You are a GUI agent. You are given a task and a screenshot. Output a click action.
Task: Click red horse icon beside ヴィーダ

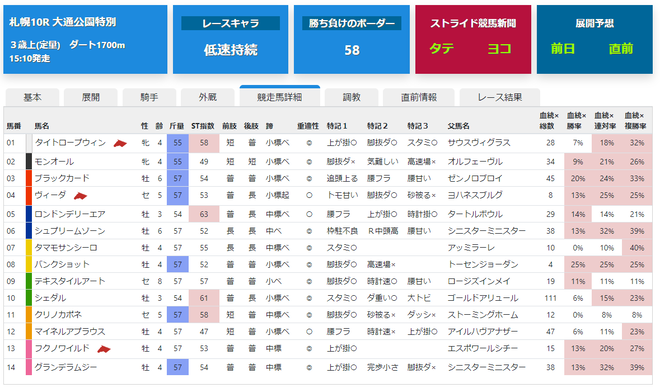pos(80,196)
